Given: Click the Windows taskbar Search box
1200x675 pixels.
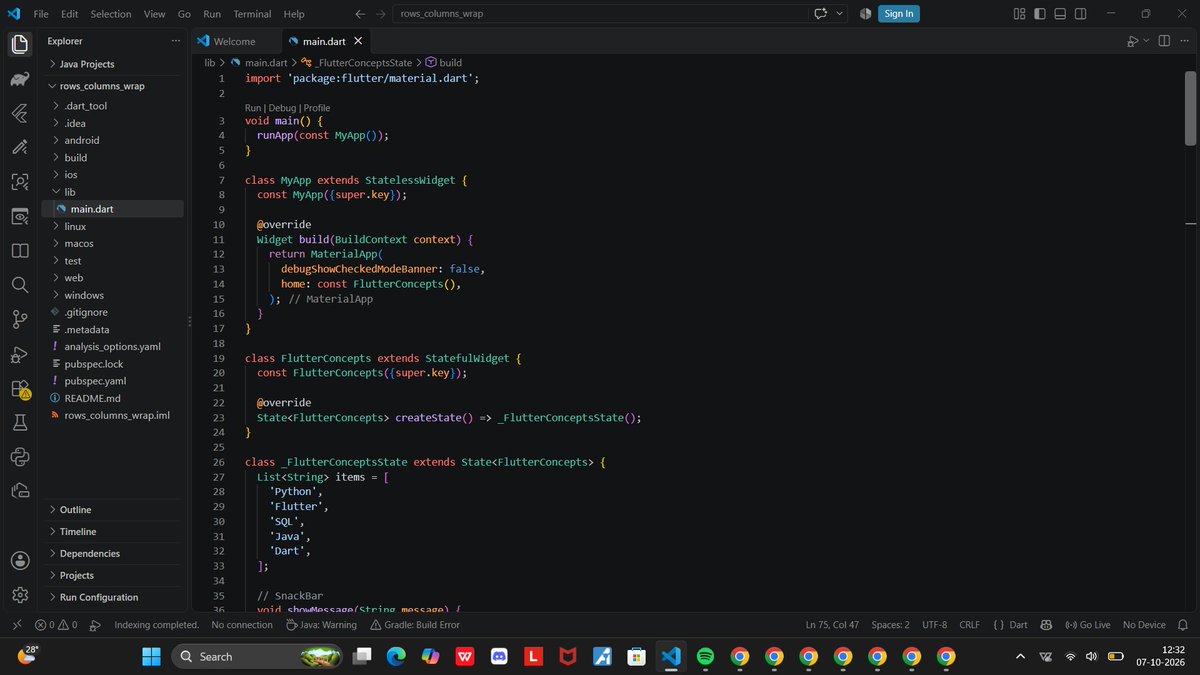Looking at the screenshot, I should [258, 657].
